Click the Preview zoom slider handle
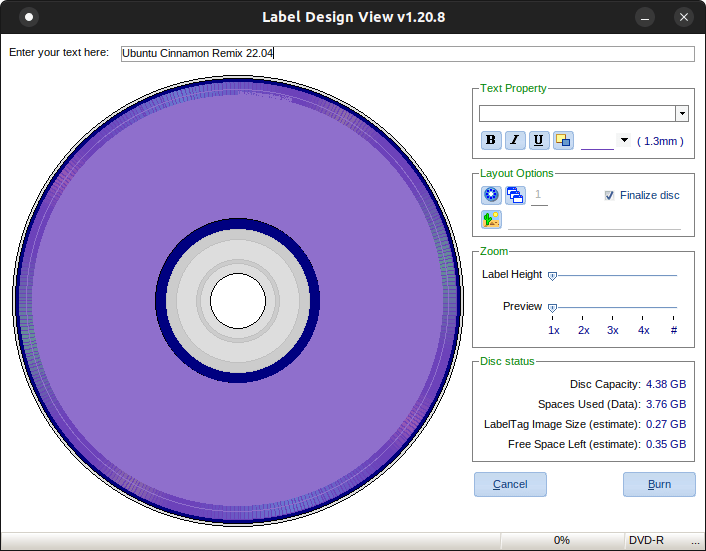Image resolution: width=706 pixels, height=551 pixels. click(552, 307)
